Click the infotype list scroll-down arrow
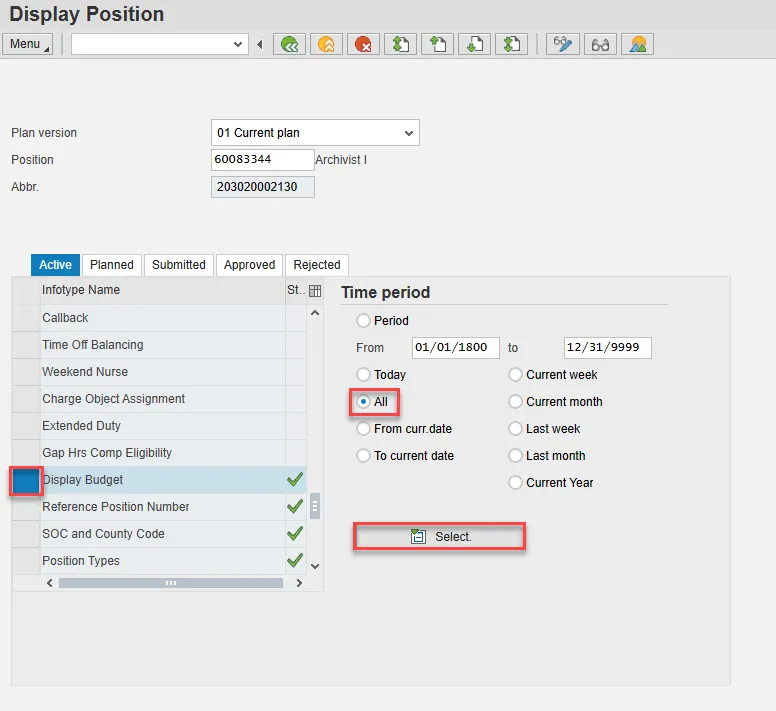This screenshot has height=711, width=776. (315, 566)
